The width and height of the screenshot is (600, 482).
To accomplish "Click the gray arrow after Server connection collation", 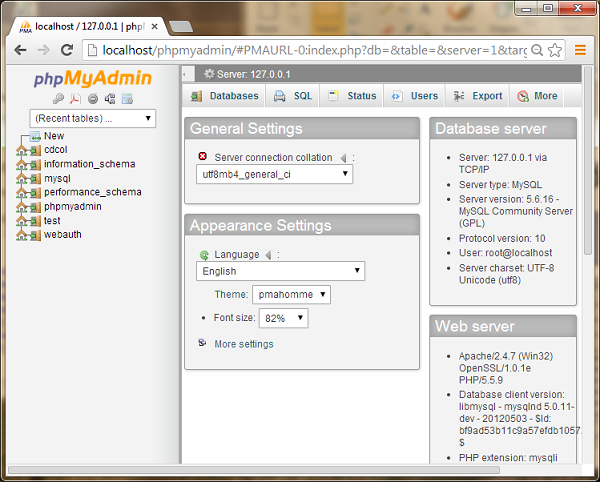I will click(x=343, y=158).
